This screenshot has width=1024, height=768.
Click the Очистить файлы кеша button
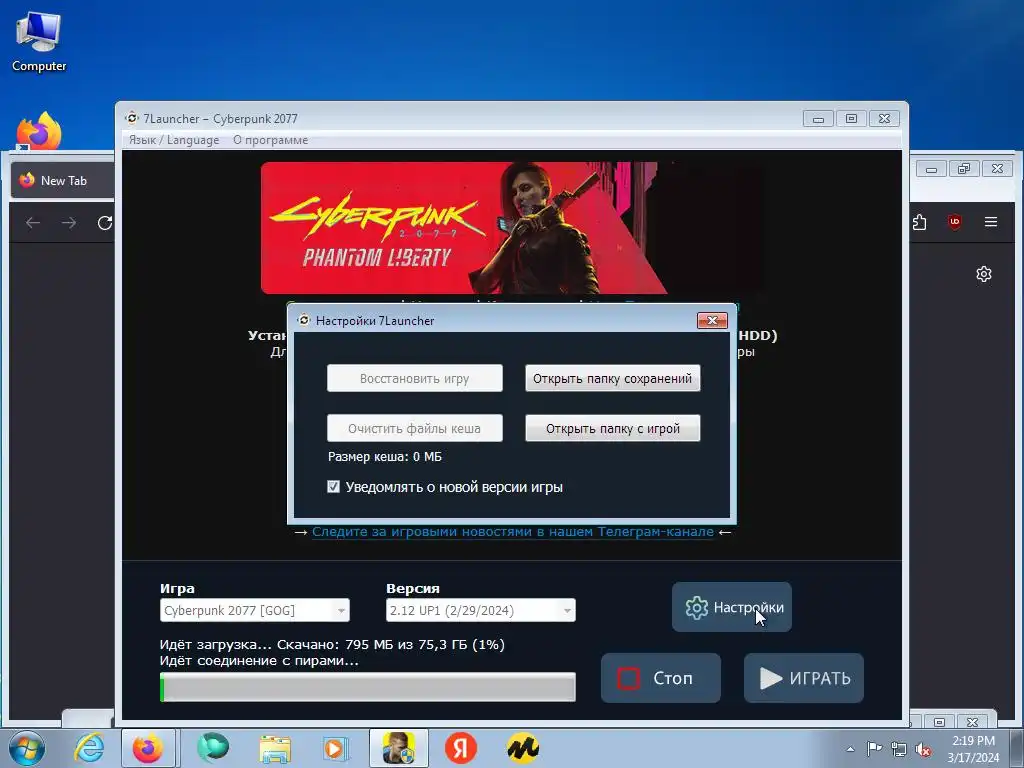(415, 428)
